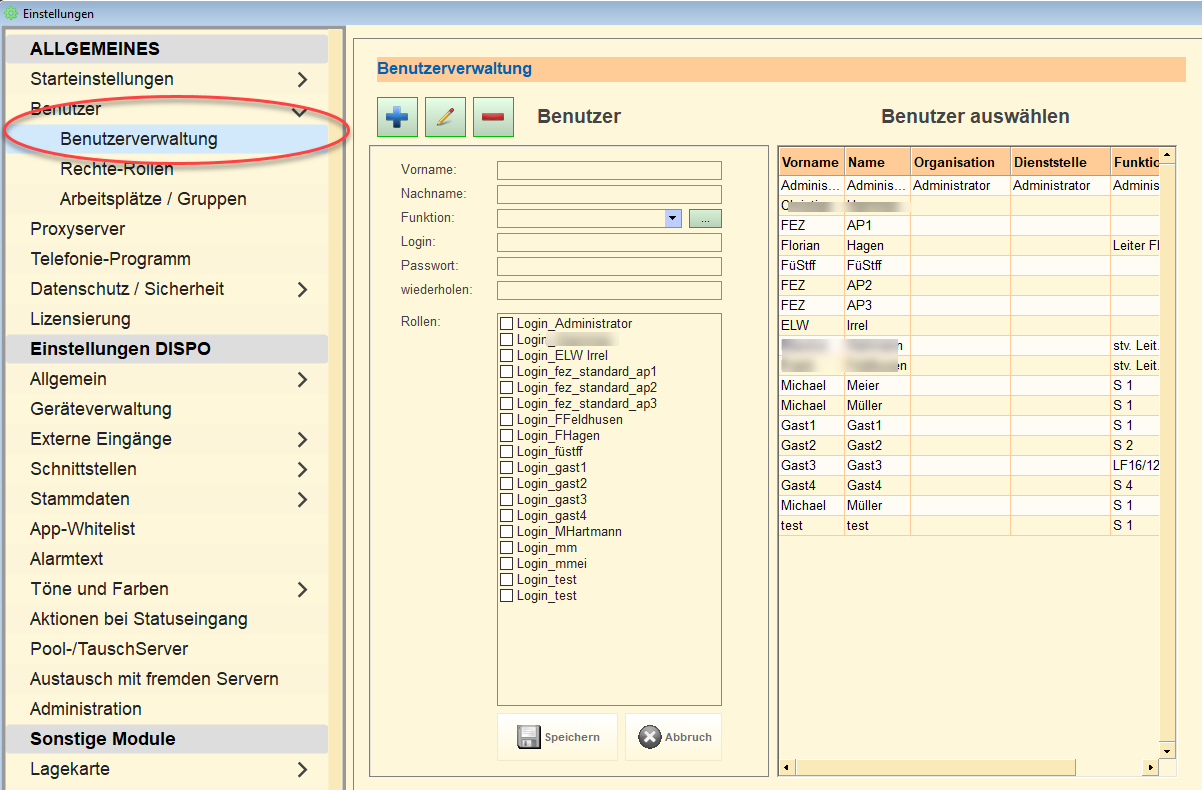
Task: Click the Speichern floppy disk button
Action: (x=559, y=737)
